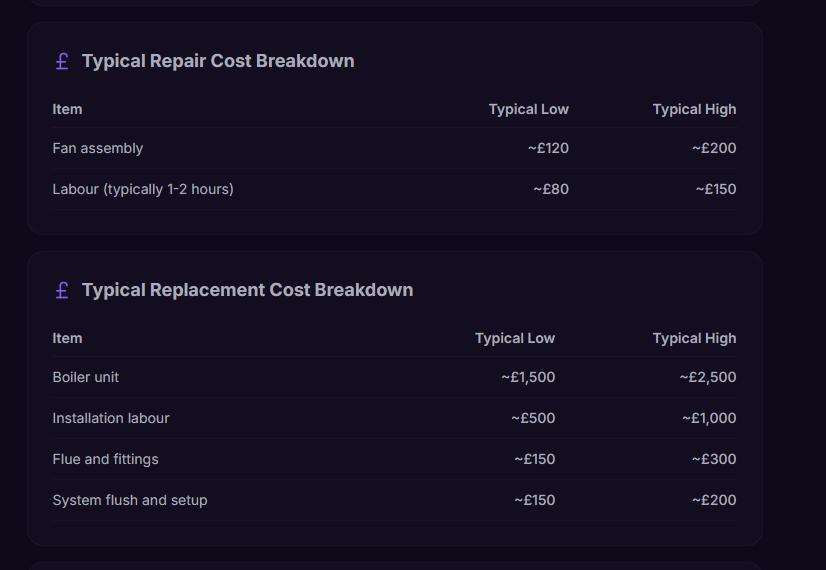Image resolution: width=826 pixels, height=570 pixels.
Task: Click Typical Low header in replacement table
Action: pos(515,339)
